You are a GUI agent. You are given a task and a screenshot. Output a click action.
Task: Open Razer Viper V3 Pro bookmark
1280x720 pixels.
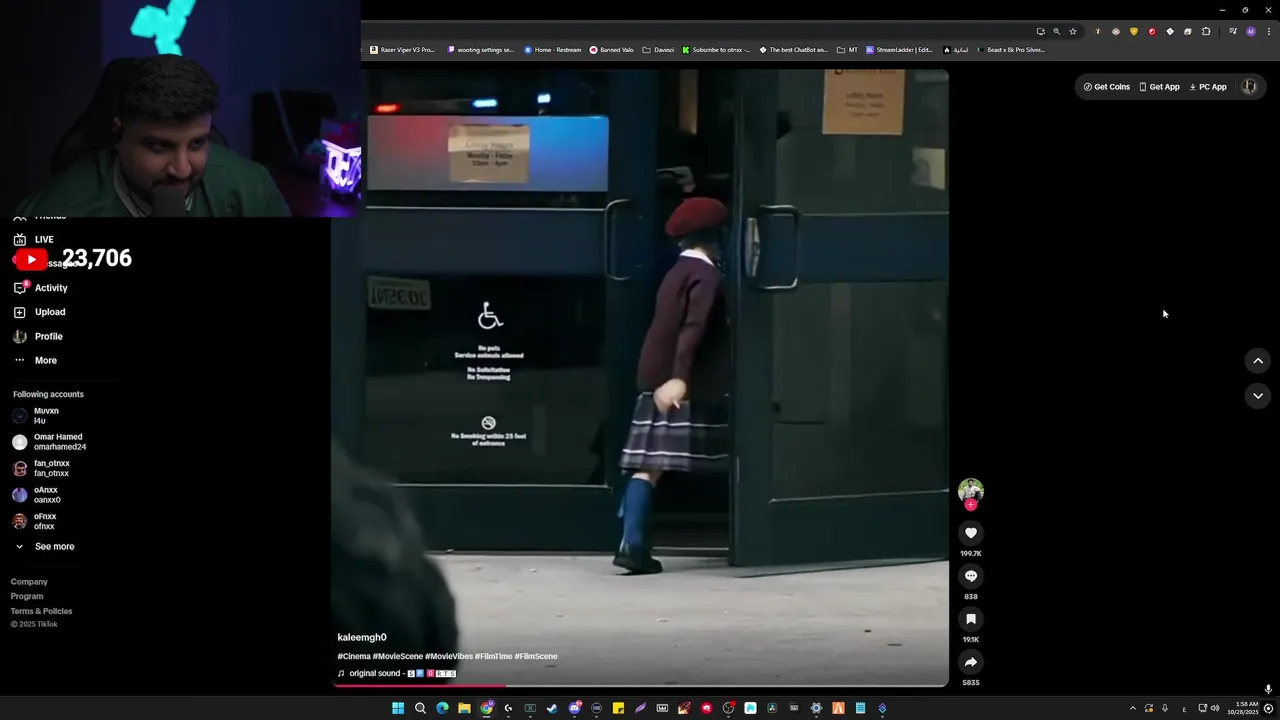pyautogui.click(x=402, y=50)
